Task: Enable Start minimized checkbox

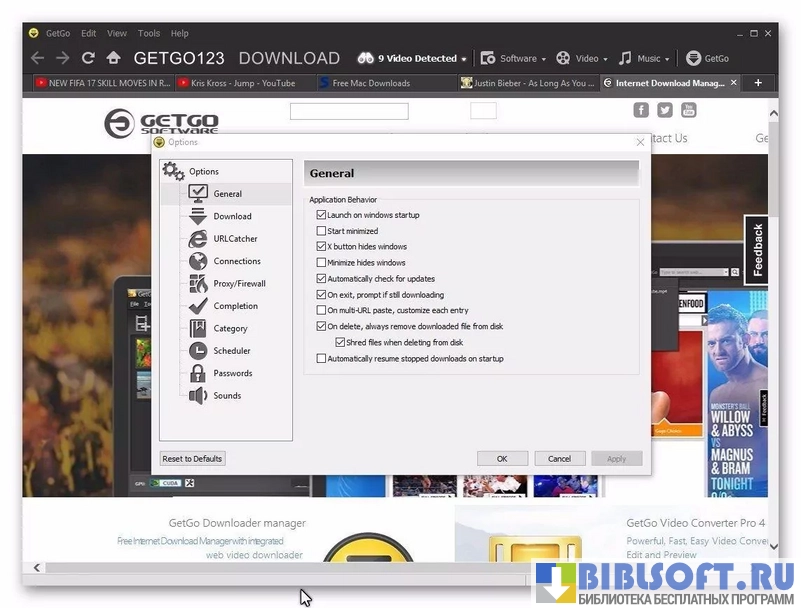Action: pos(321,231)
